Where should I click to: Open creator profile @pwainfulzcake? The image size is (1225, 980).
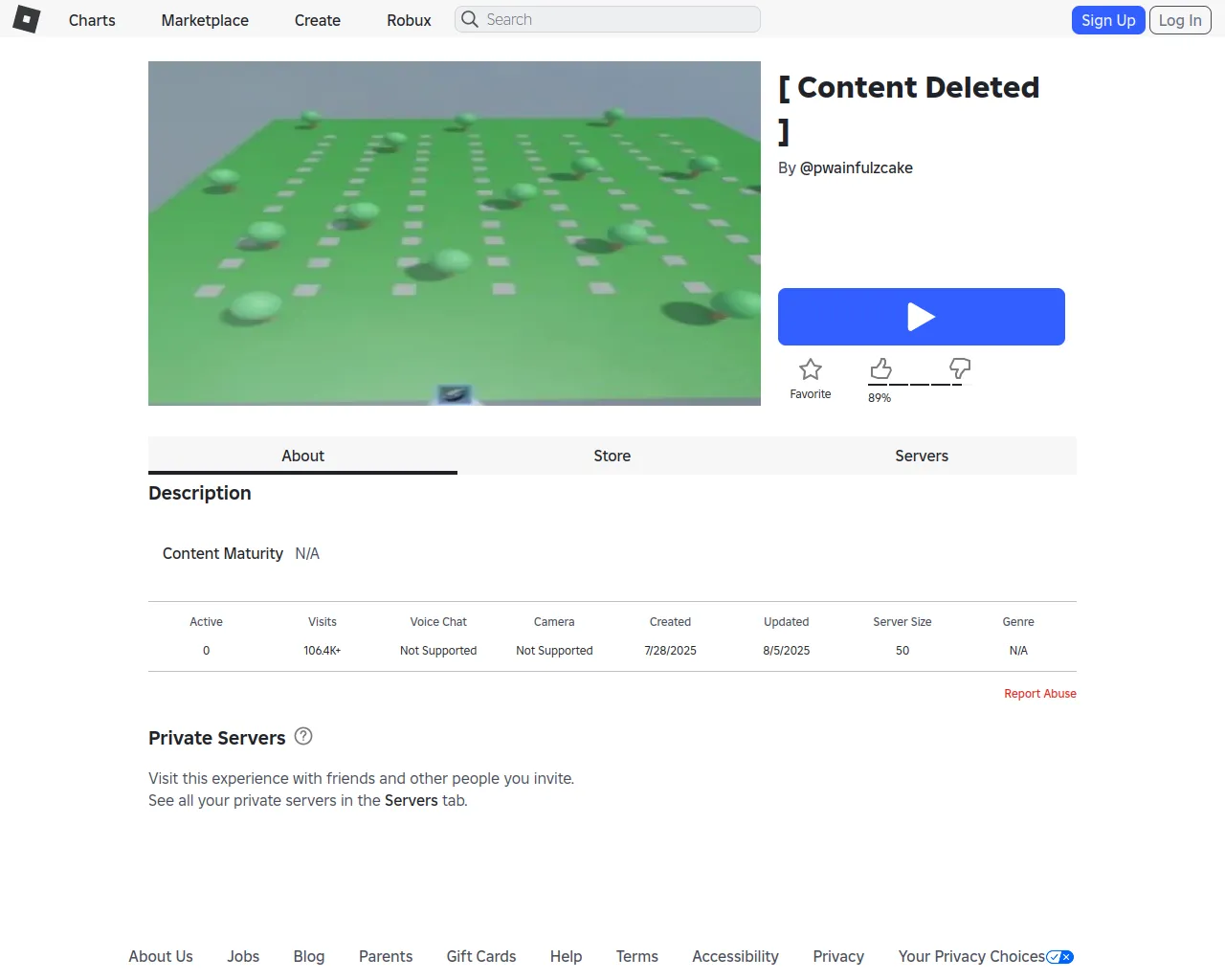point(856,167)
